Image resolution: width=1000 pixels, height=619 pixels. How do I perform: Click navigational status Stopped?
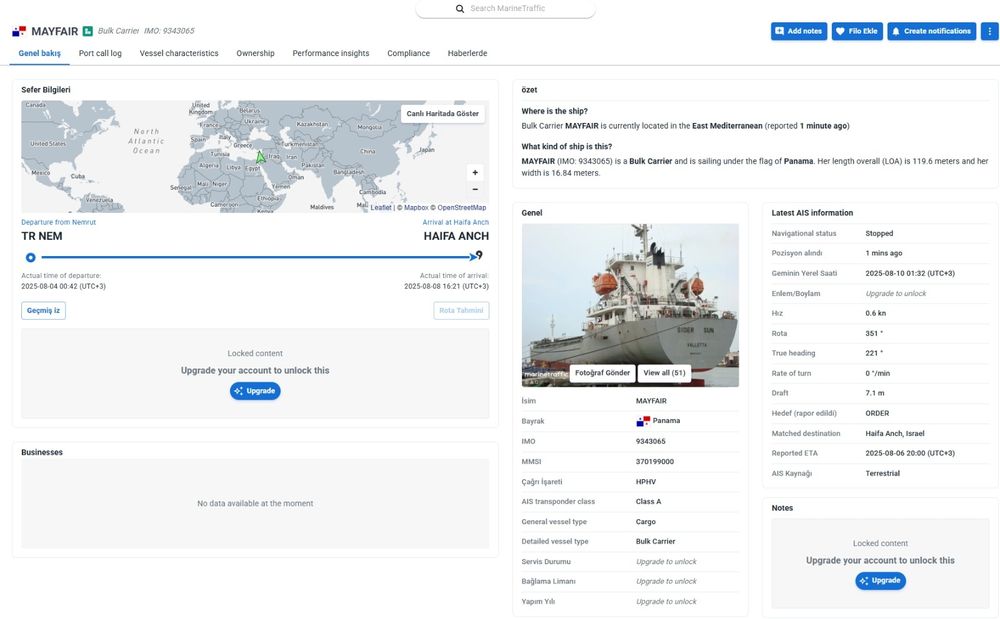(x=879, y=233)
